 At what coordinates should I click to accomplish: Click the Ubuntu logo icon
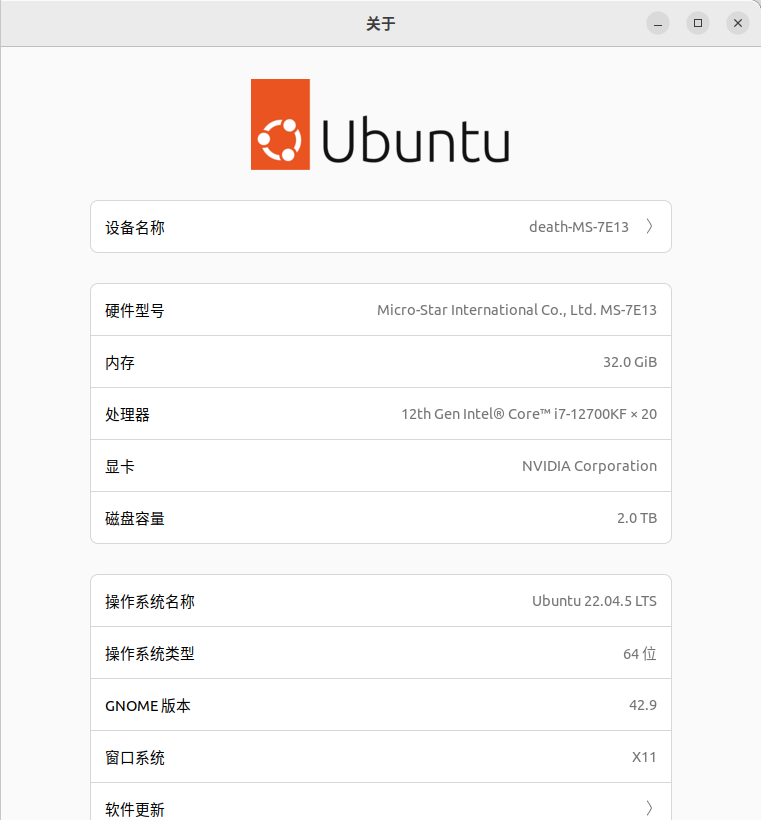[x=280, y=124]
